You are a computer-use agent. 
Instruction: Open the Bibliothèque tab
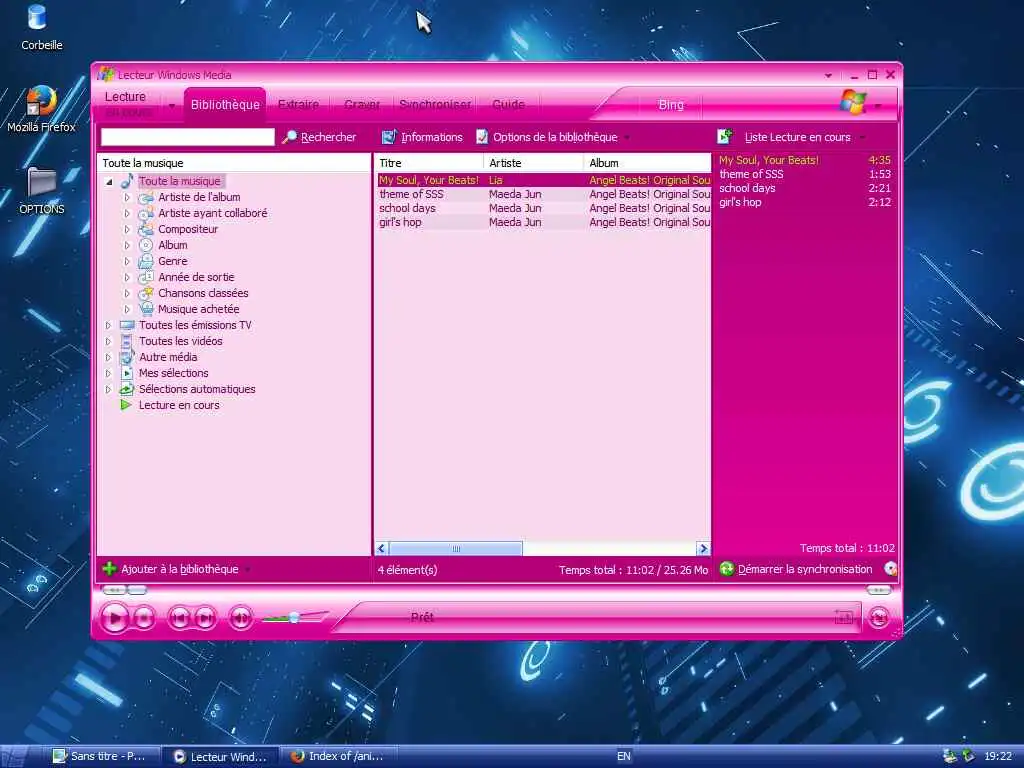click(x=225, y=104)
